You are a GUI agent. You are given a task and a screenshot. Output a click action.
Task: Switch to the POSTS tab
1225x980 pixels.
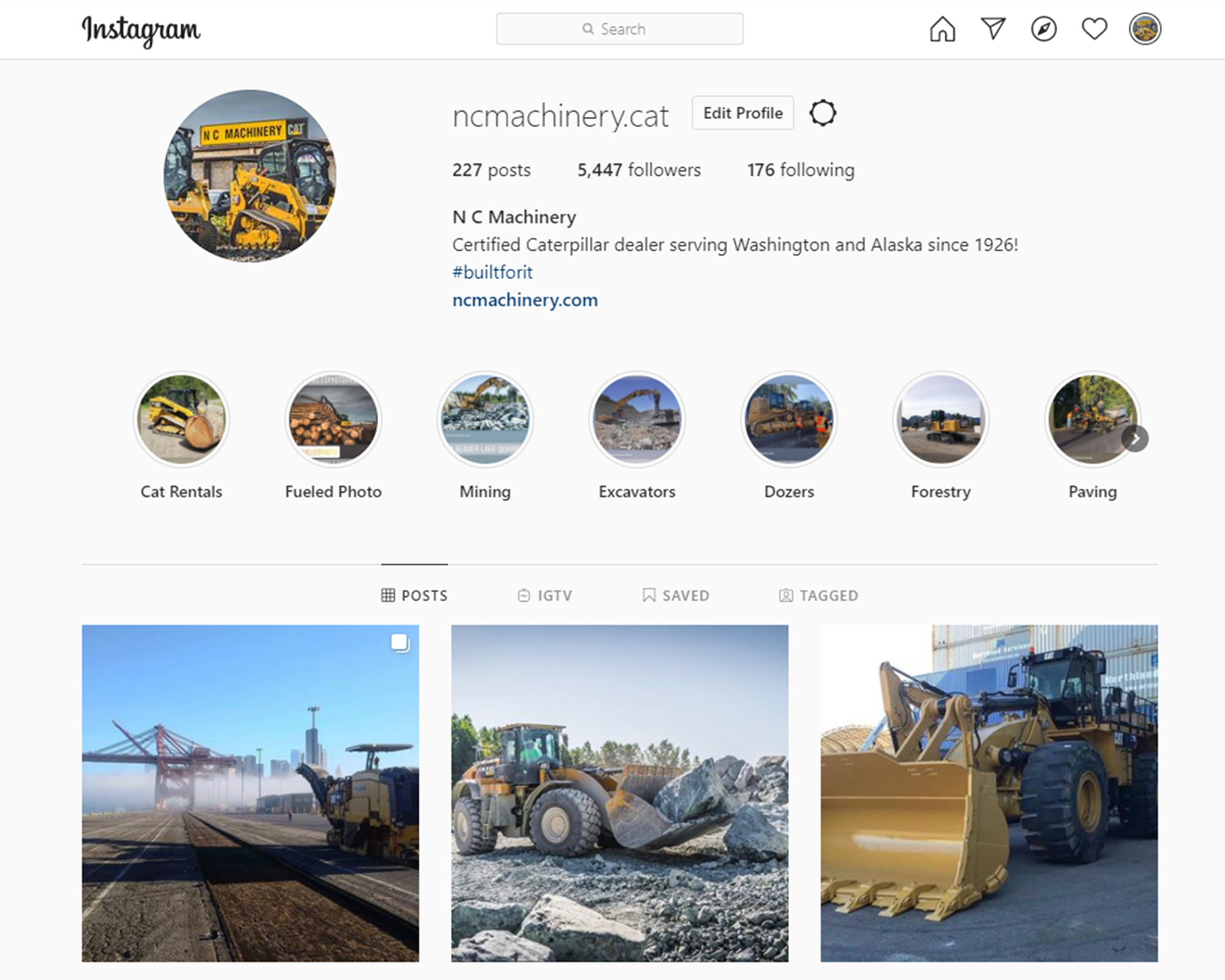(415, 595)
